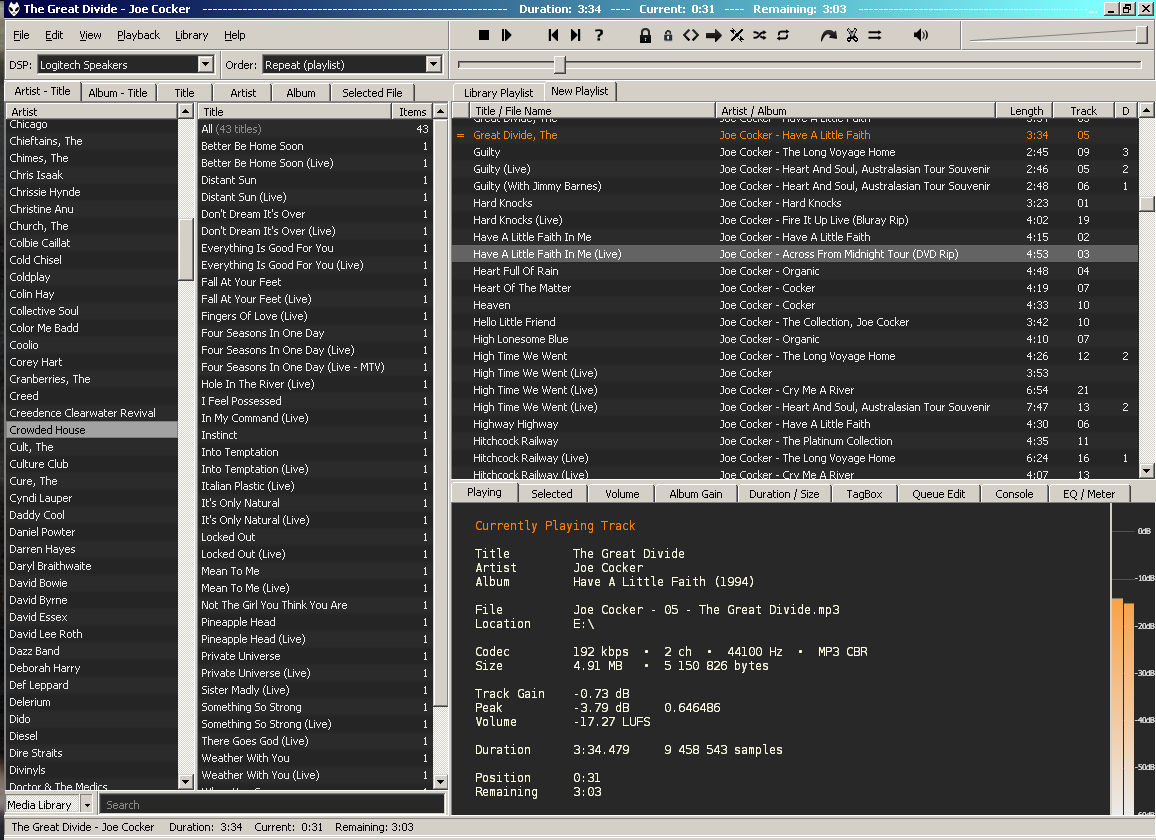Click the question mark random-track icon

pyautogui.click(x=599, y=36)
